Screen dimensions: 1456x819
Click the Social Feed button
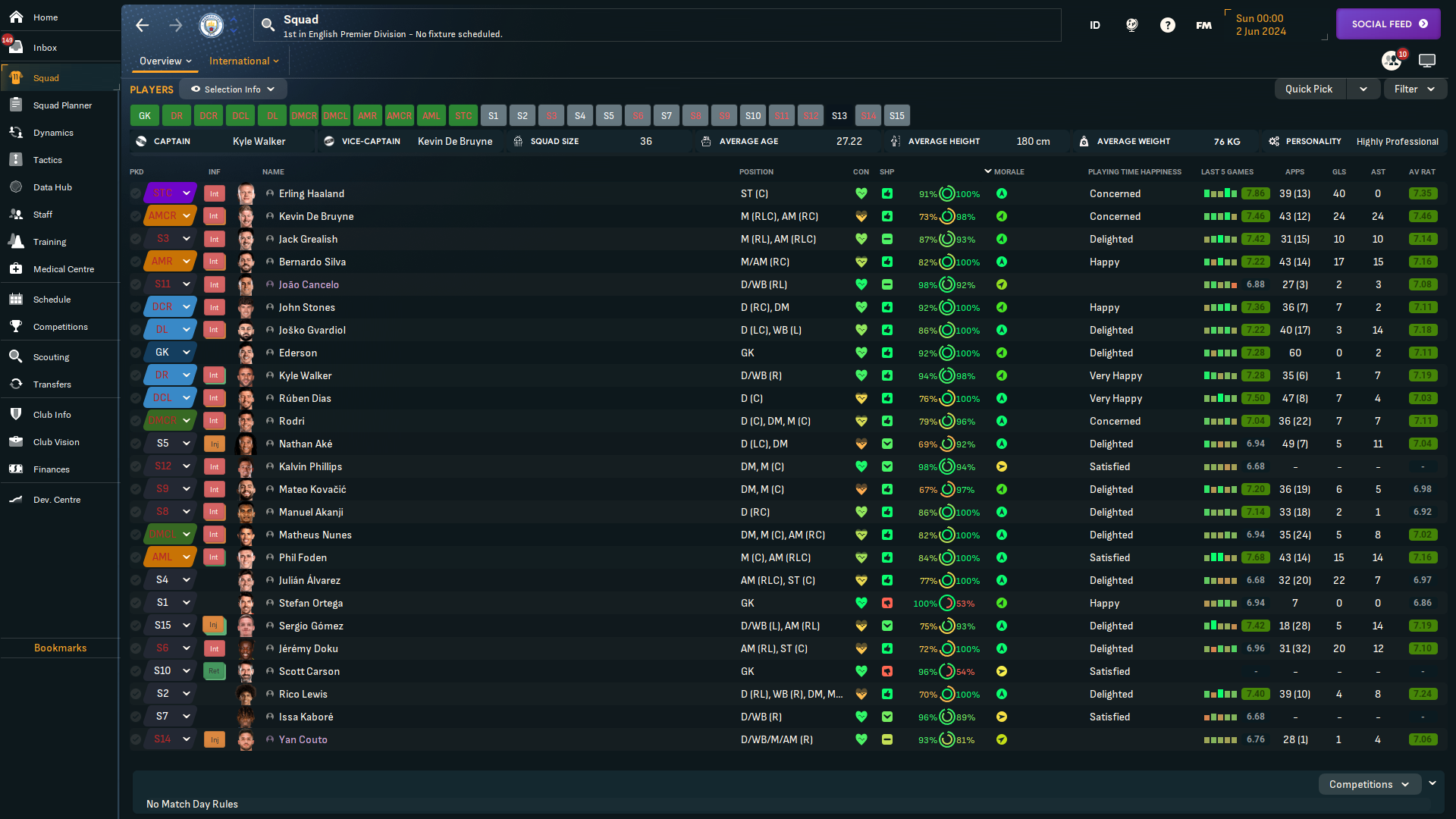tap(1389, 24)
